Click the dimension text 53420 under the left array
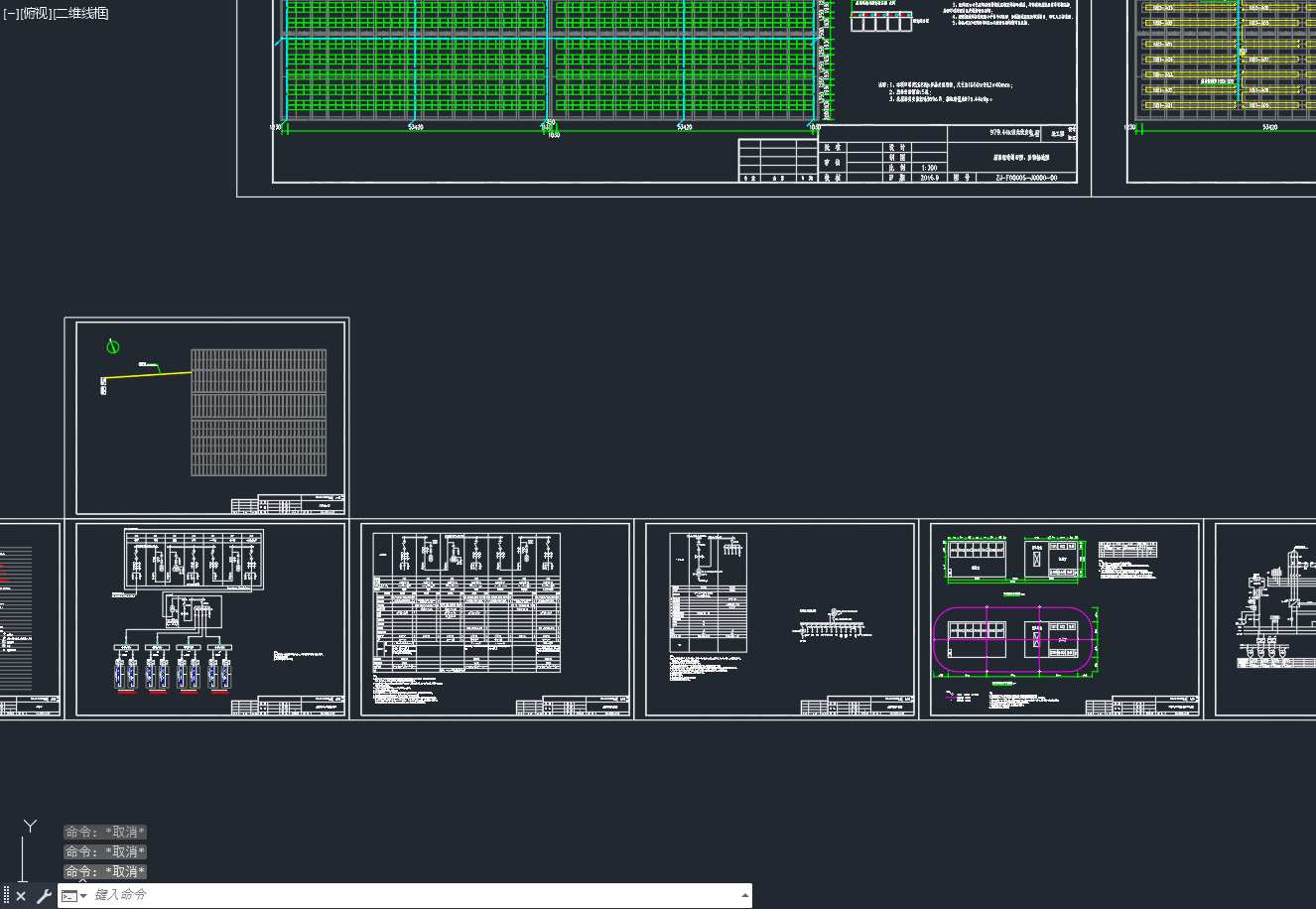This screenshot has height=909, width=1316. pos(416,127)
